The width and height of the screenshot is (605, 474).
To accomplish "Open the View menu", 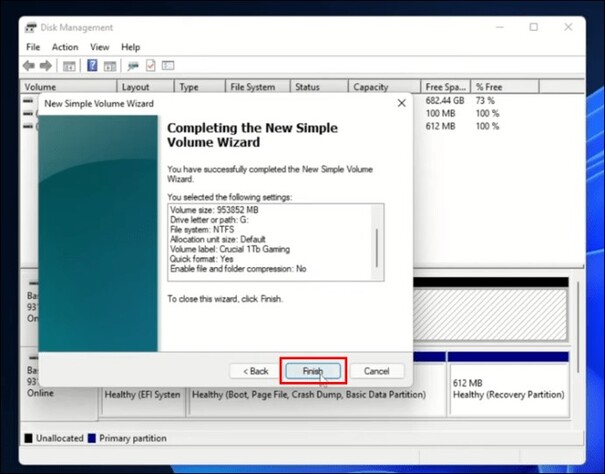I will (99, 47).
